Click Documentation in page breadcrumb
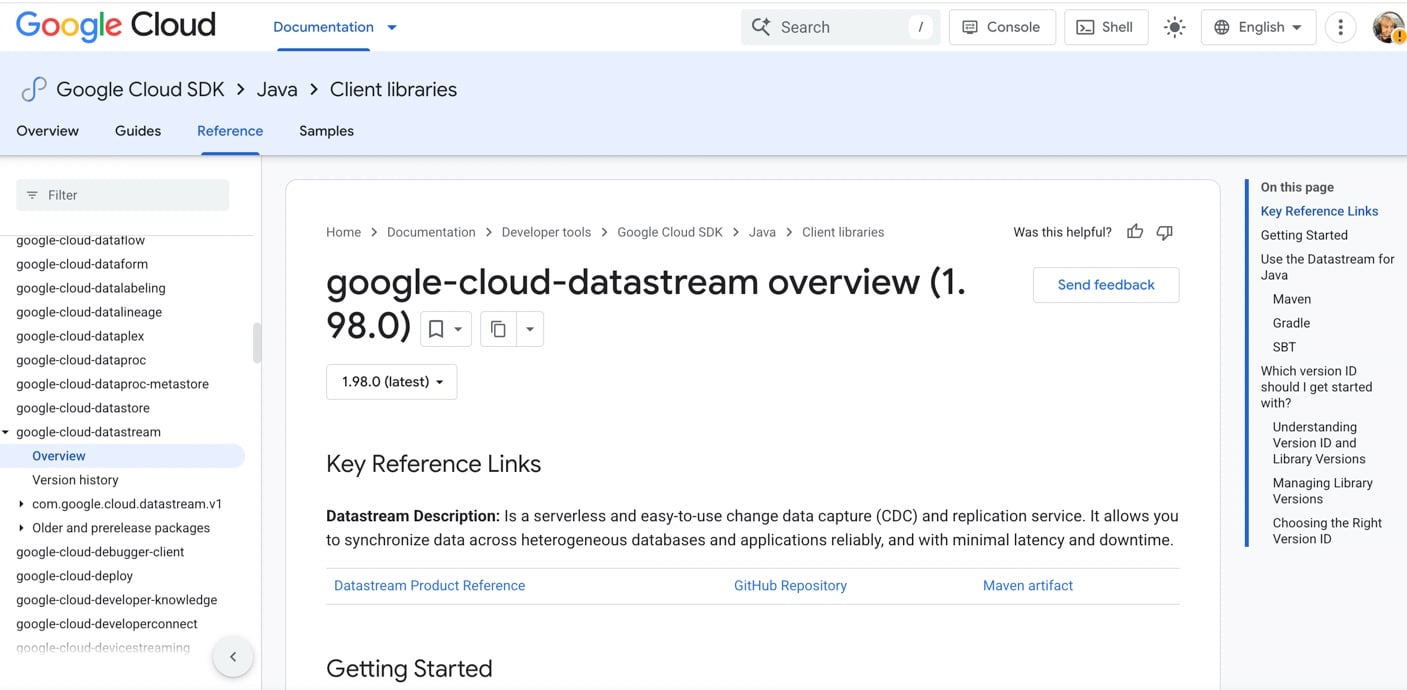 [x=431, y=232]
